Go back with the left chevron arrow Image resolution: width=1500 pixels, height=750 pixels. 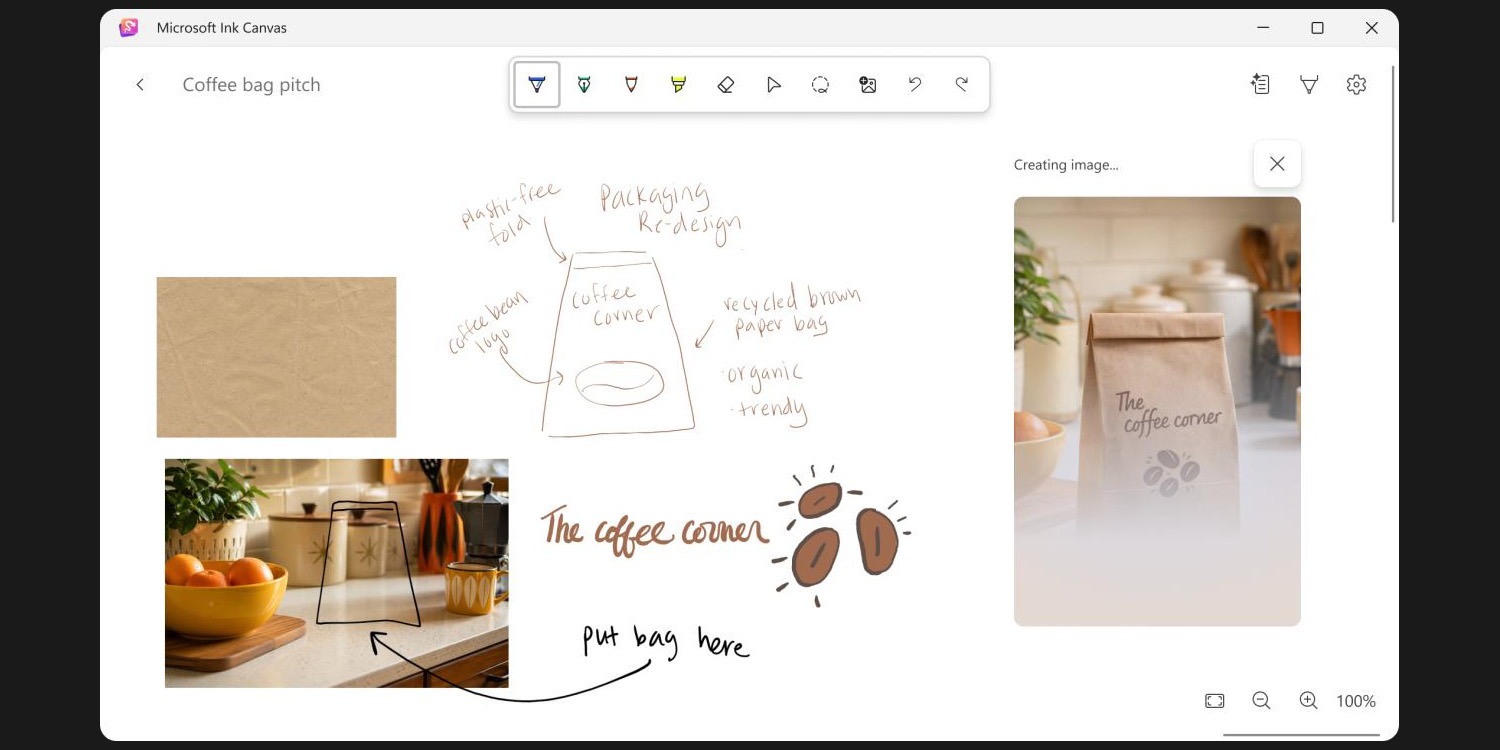140,85
